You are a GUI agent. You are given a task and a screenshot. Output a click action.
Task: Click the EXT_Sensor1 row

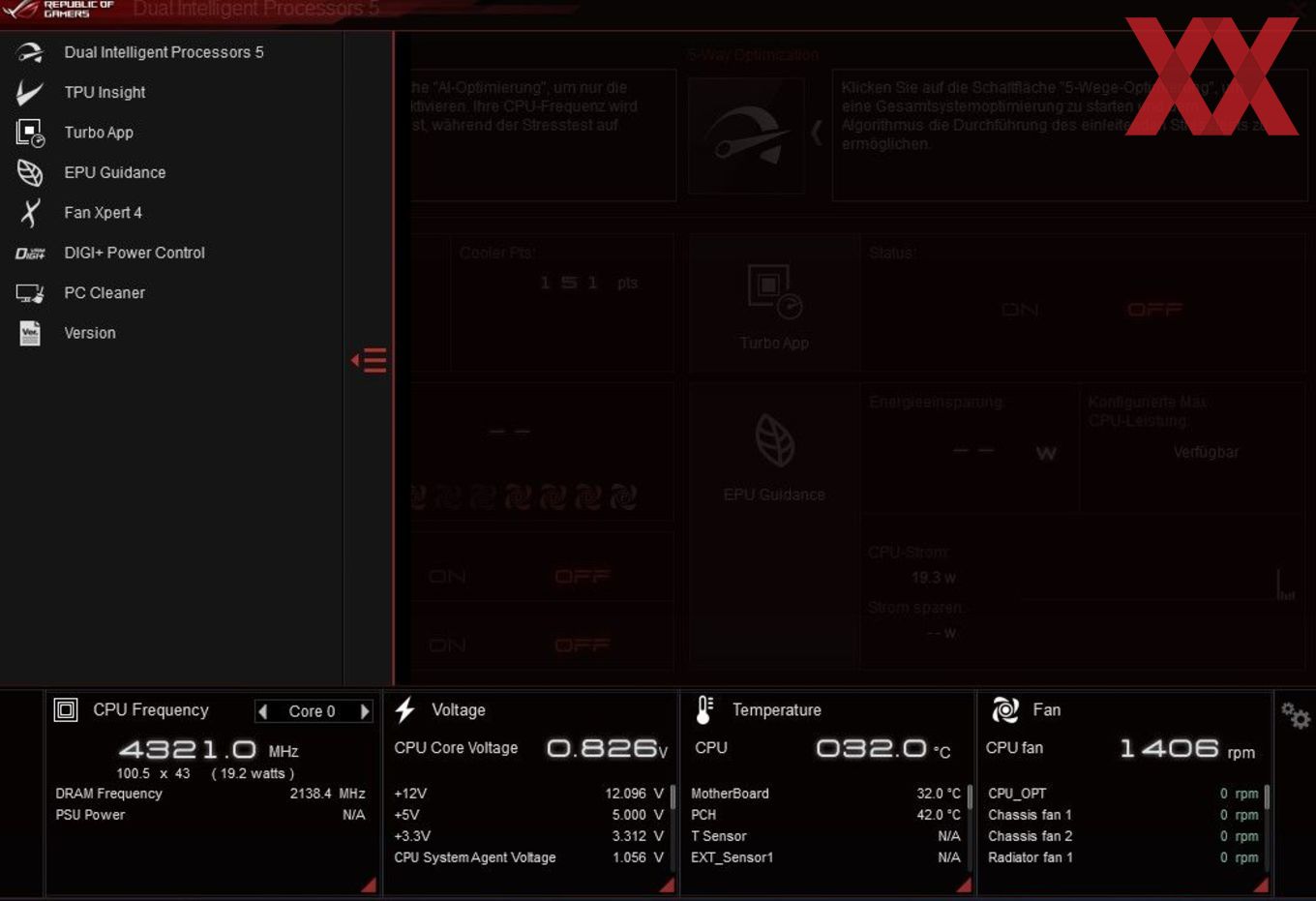(x=825, y=857)
